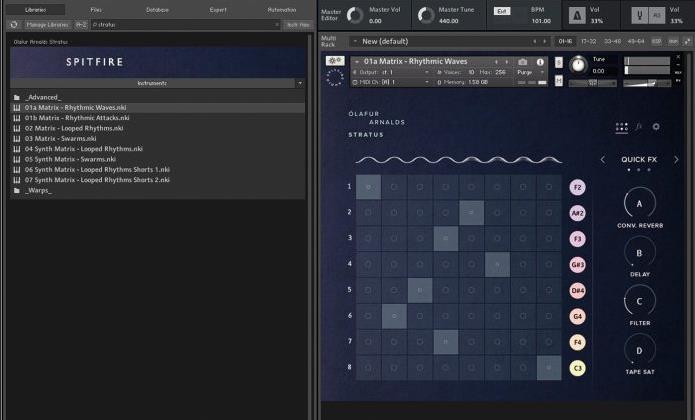Toggle highlighted matrix cell in row 2
This screenshot has width=695, height=420.
[471, 213]
